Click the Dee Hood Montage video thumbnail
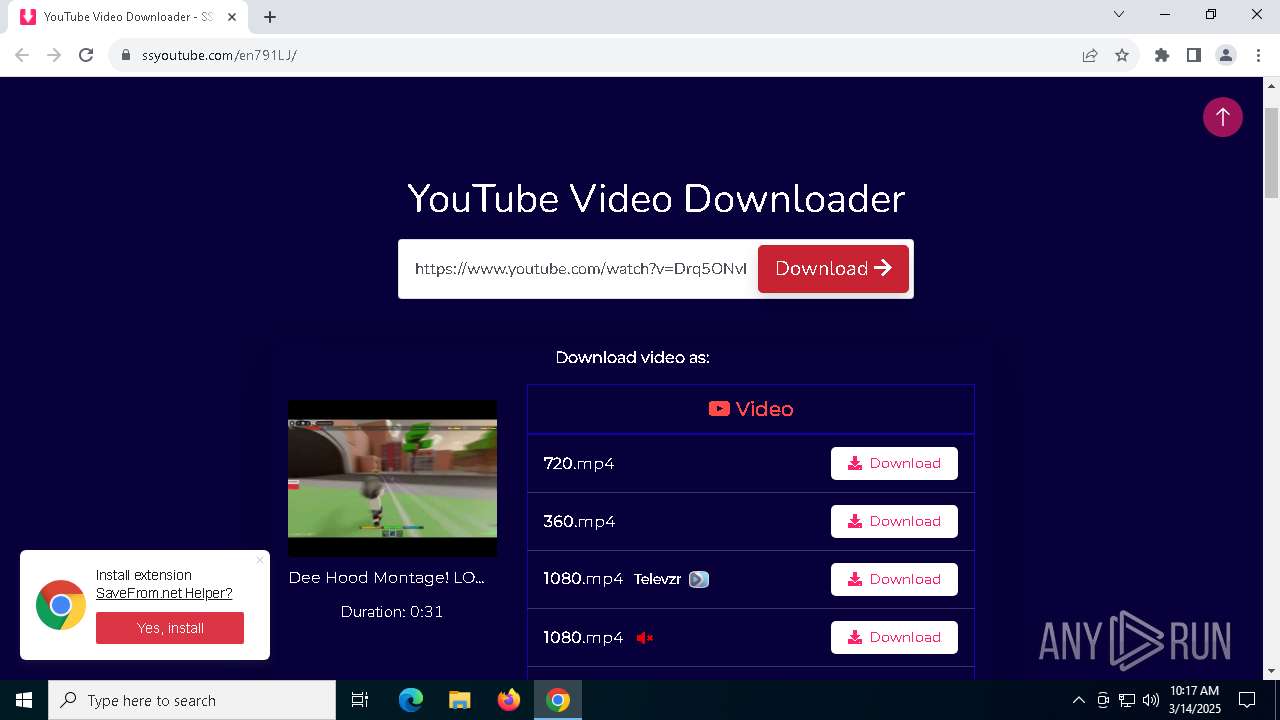1280x720 pixels. (x=392, y=478)
